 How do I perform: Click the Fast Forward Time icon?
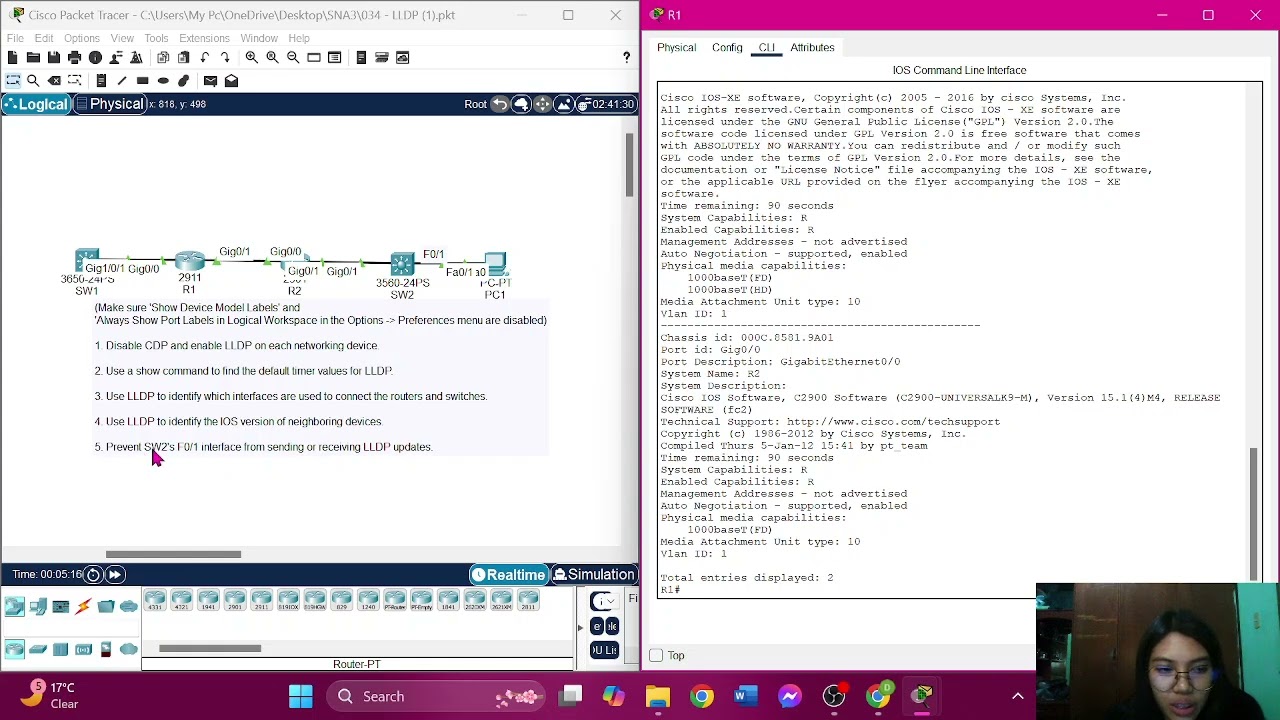coord(115,574)
